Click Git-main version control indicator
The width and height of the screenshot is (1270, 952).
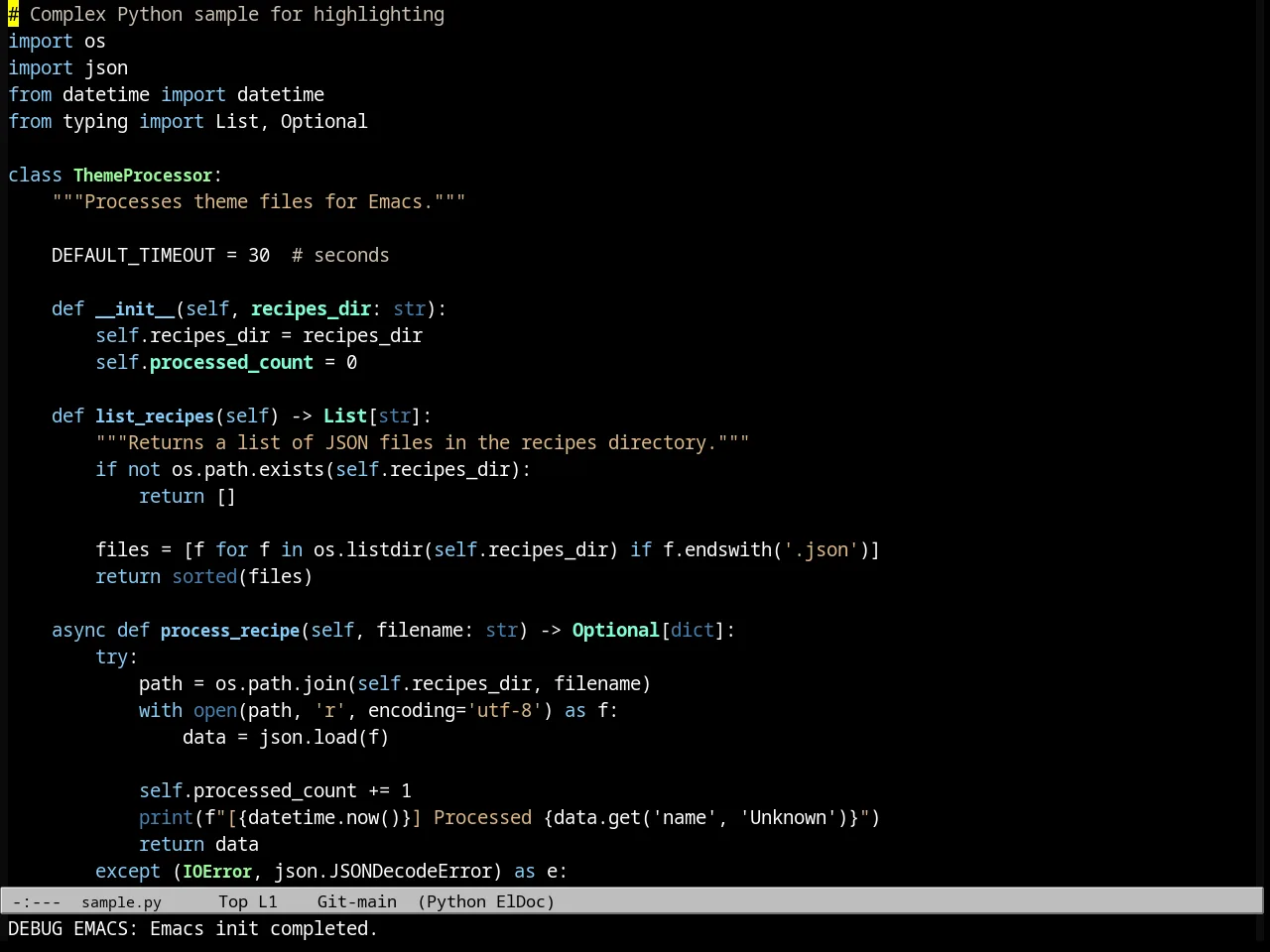[x=357, y=901]
